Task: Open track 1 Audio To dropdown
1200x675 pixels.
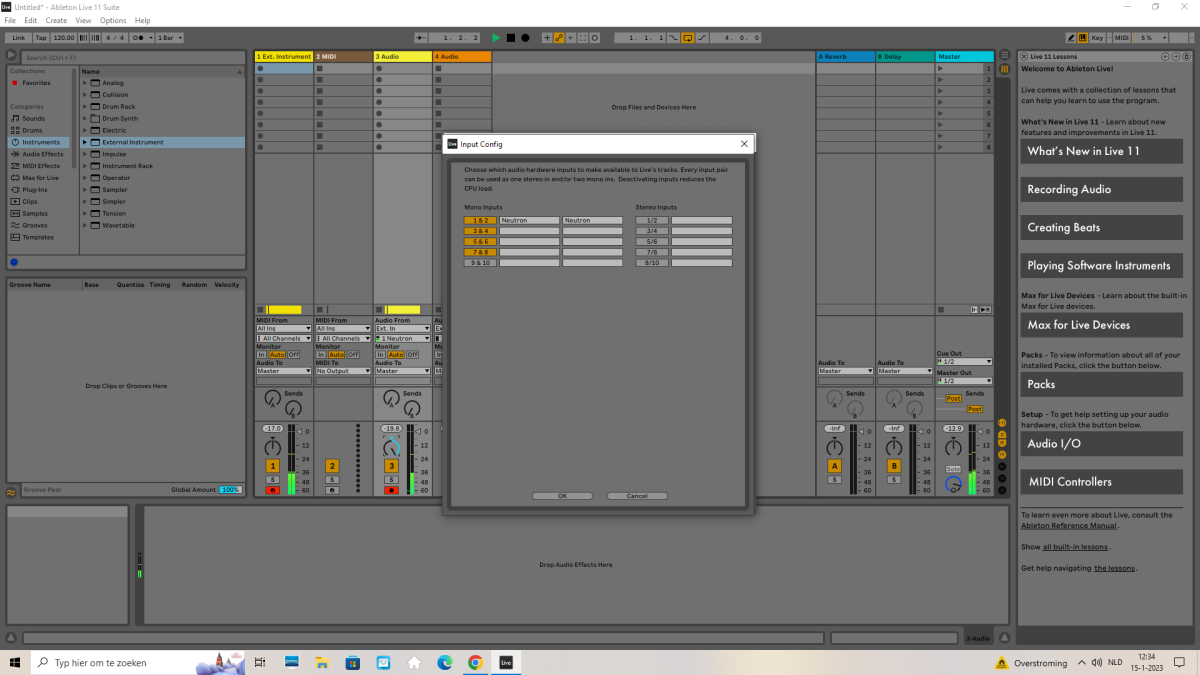Action: click(284, 371)
